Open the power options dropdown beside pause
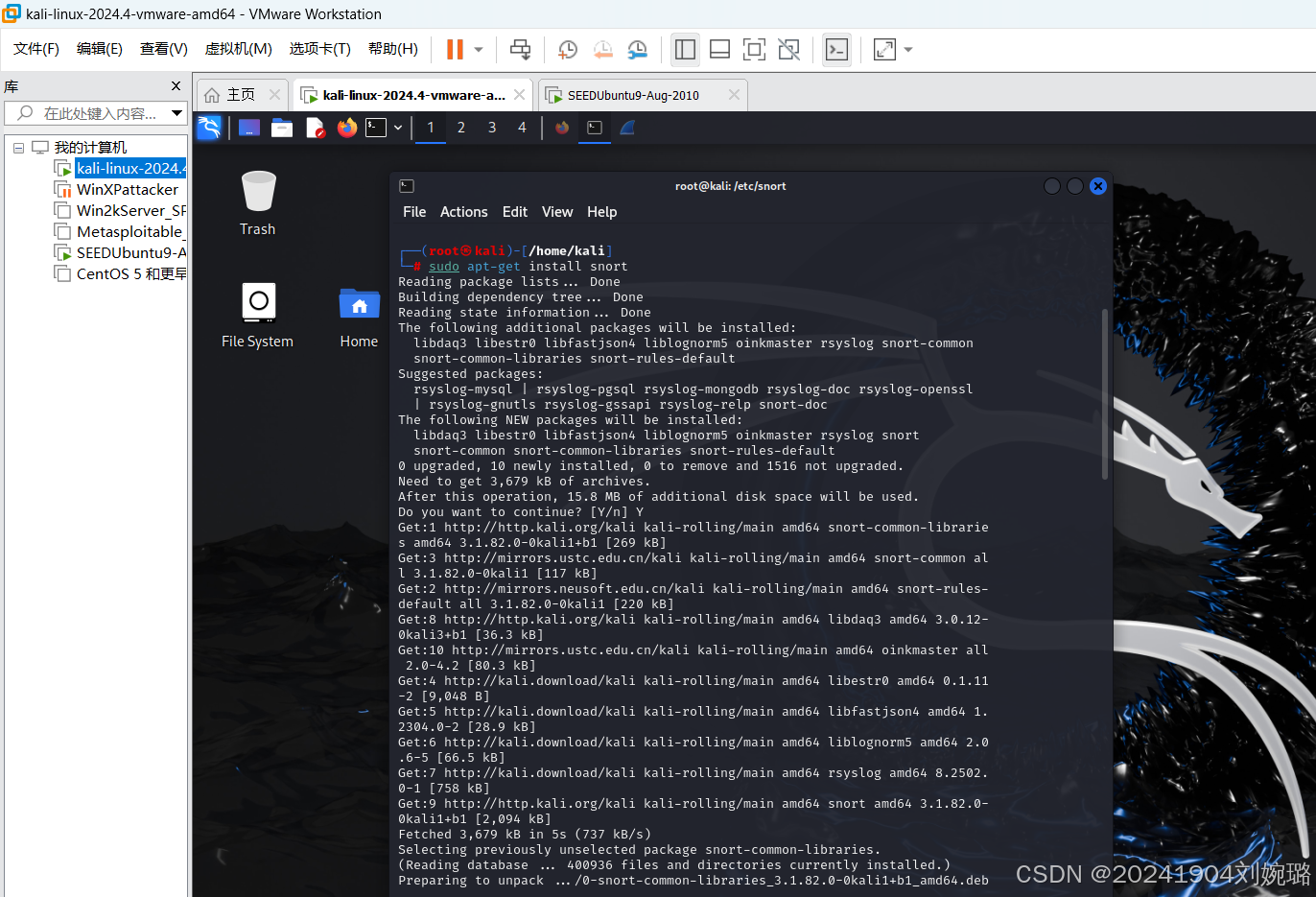Image resolution: width=1316 pixels, height=897 pixels. tap(479, 49)
